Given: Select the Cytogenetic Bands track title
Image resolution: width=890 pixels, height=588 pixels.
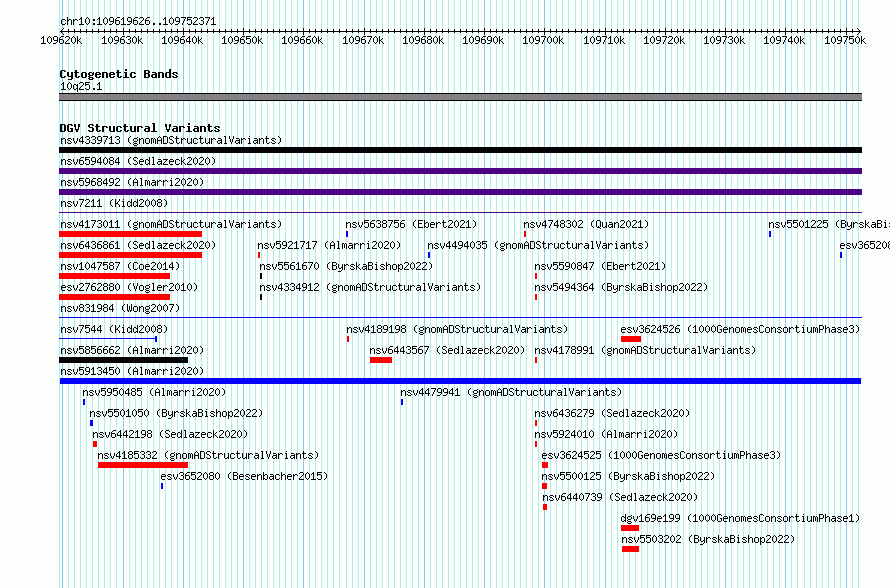Looking at the screenshot, I should [x=119, y=74].
